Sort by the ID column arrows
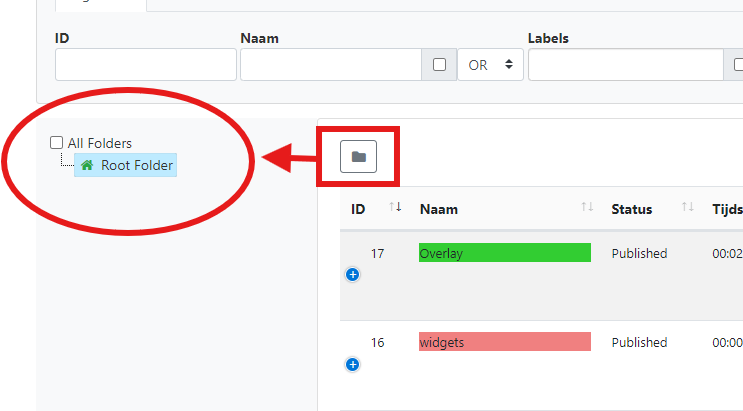Screen dimensions: 743x411 [396, 208]
